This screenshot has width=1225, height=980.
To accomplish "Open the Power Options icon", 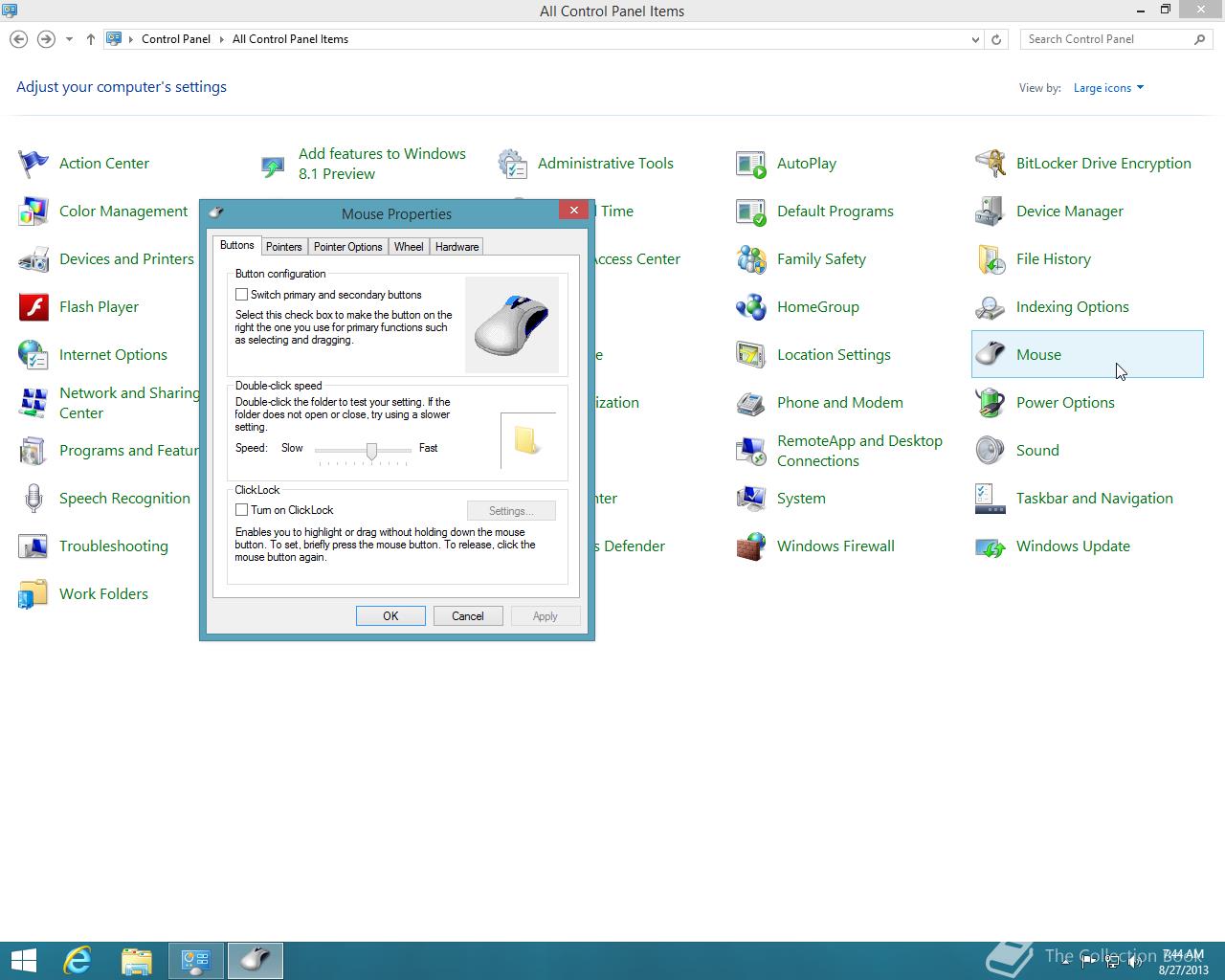I will tap(991, 403).
